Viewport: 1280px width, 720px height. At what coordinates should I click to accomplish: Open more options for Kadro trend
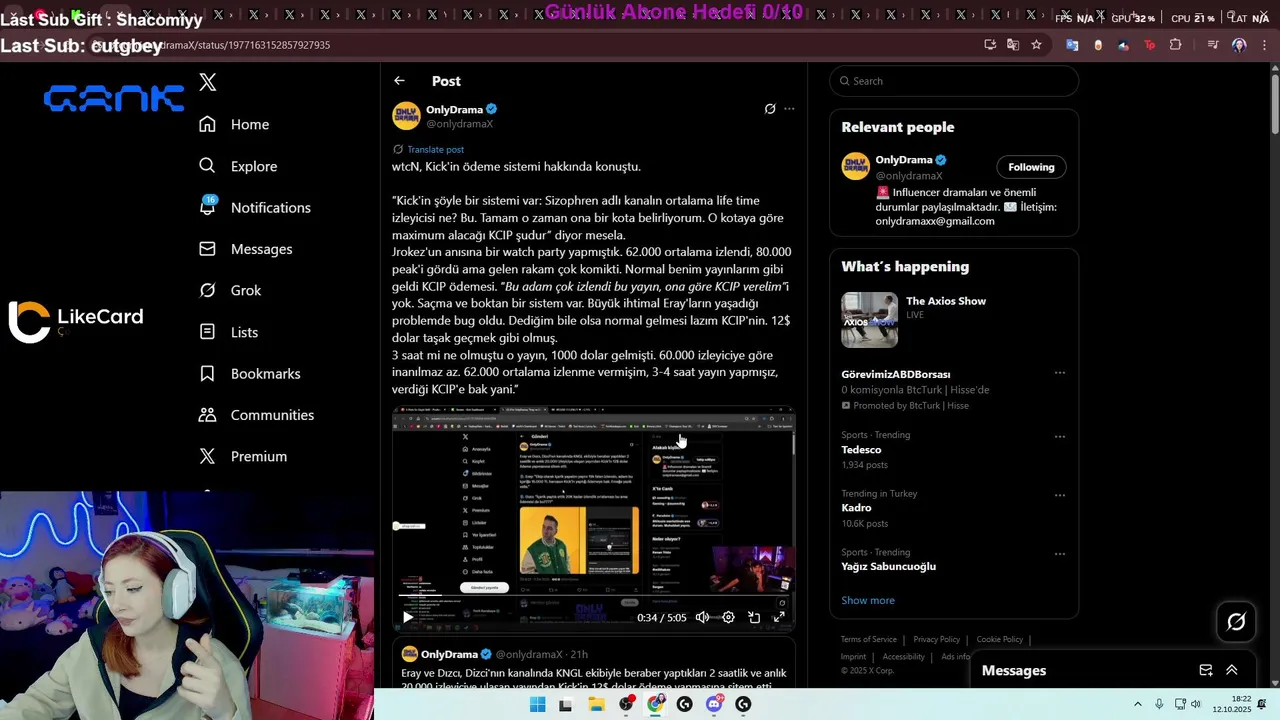(1060, 495)
